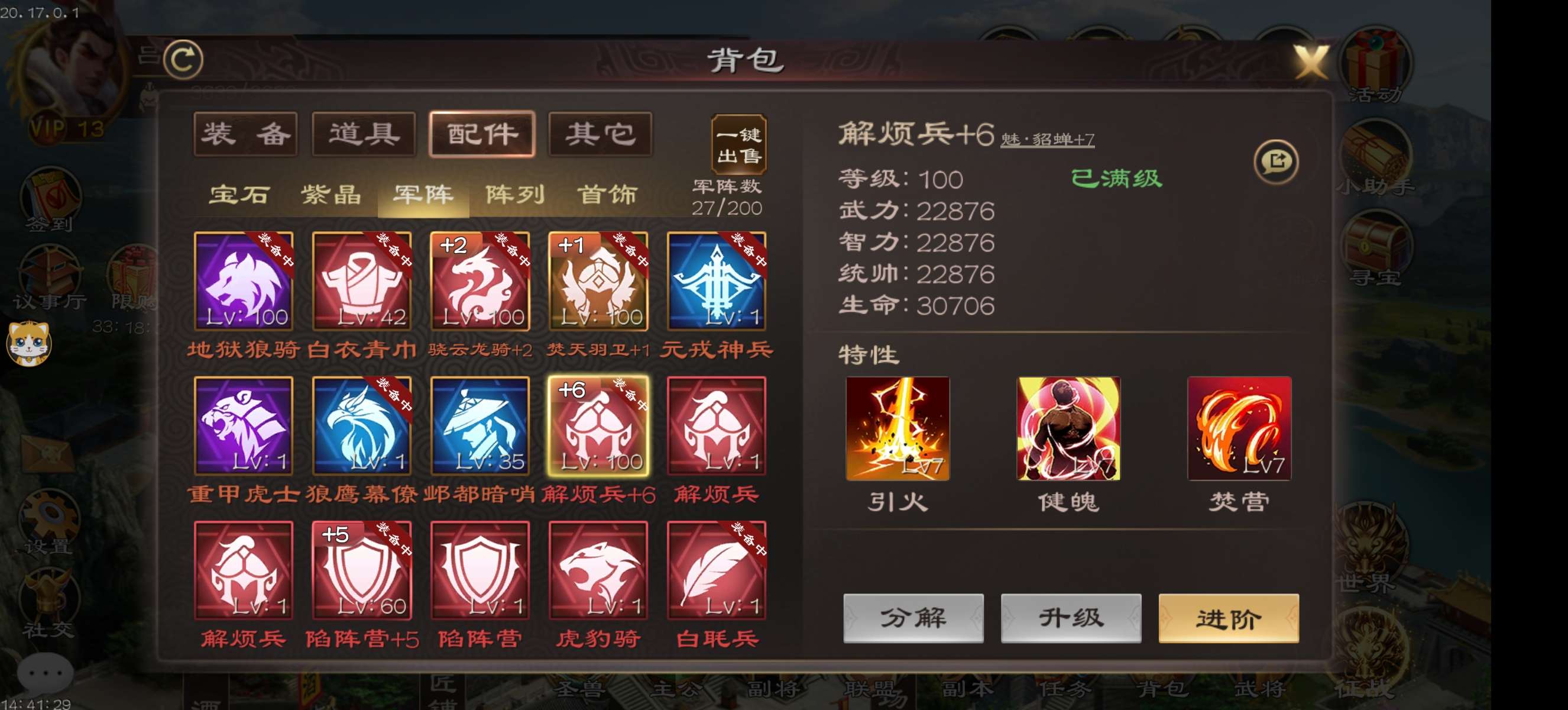The width and height of the screenshot is (1568, 710).
Task: View the 引火 trait skill
Action: click(x=897, y=429)
